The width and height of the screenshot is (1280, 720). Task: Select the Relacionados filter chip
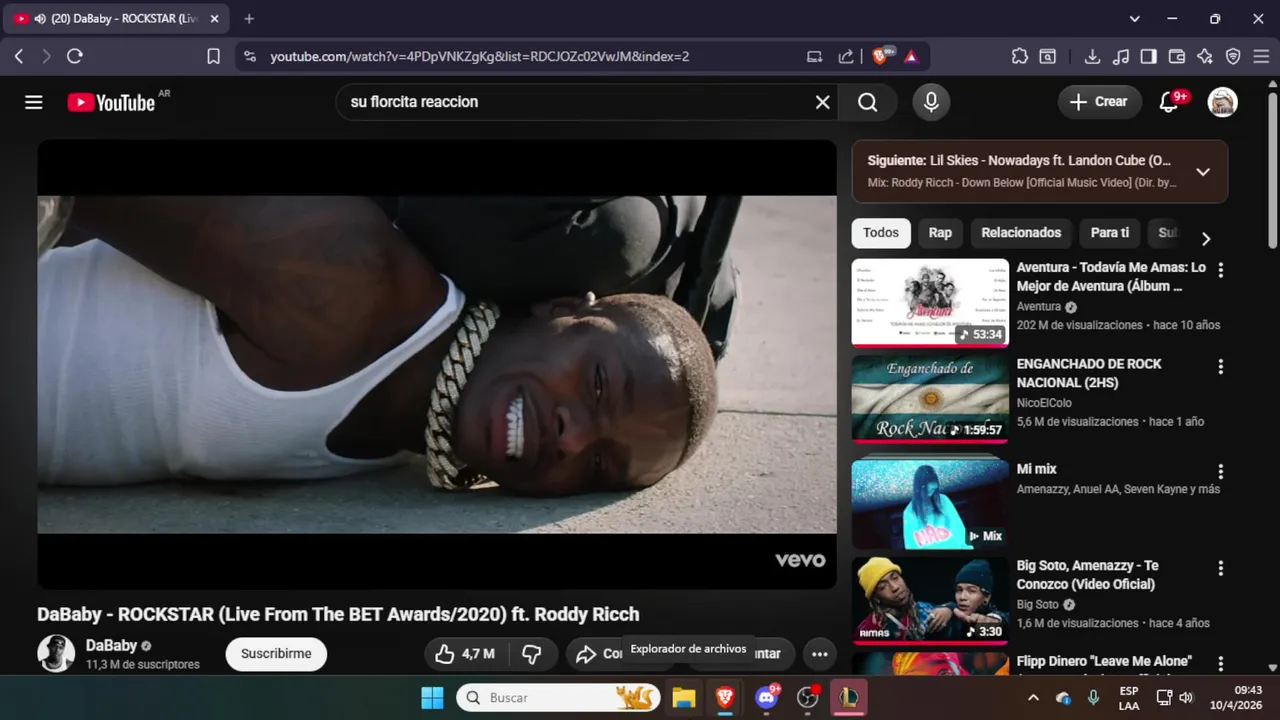coord(1021,233)
